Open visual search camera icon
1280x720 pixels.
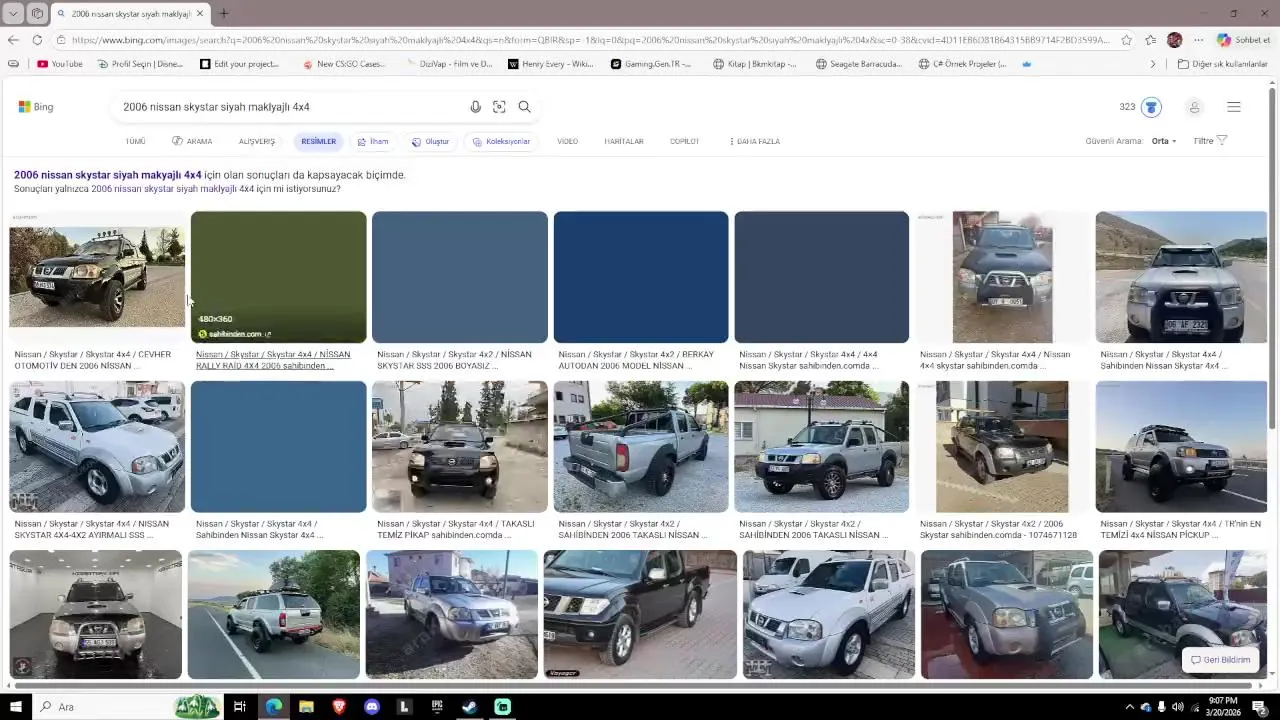coord(499,107)
